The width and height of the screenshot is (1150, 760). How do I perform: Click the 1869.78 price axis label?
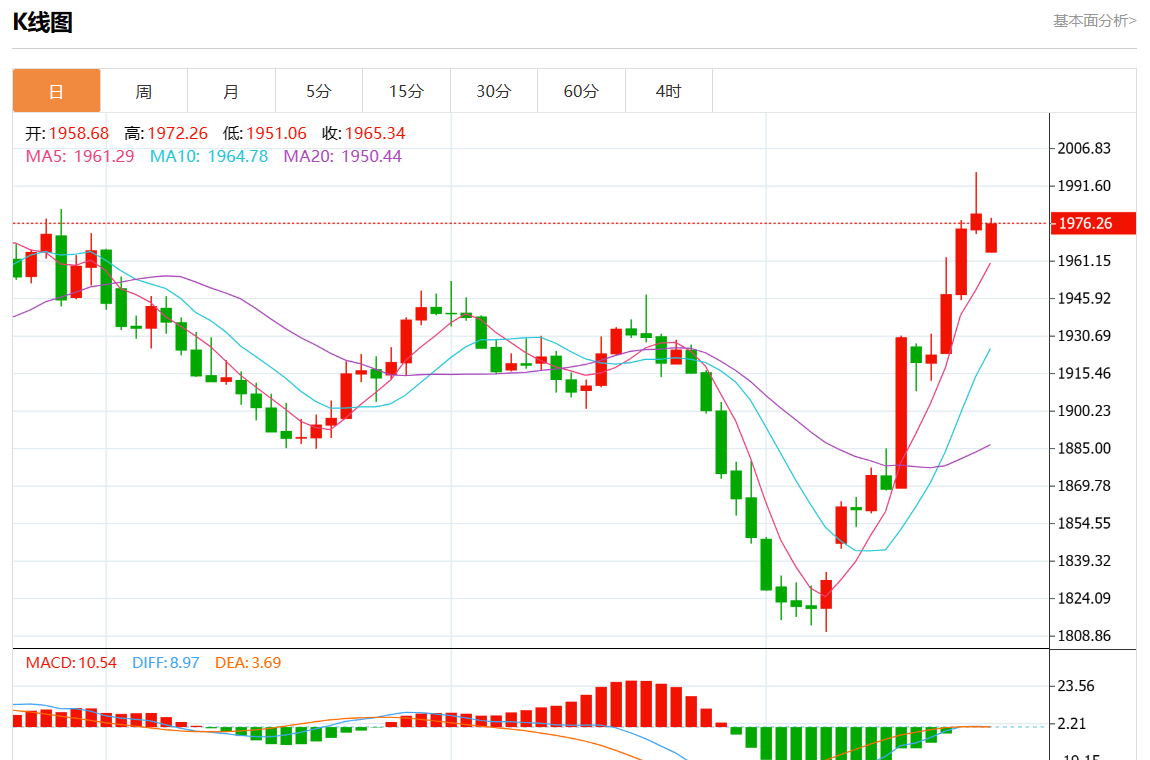[1084, 485]
